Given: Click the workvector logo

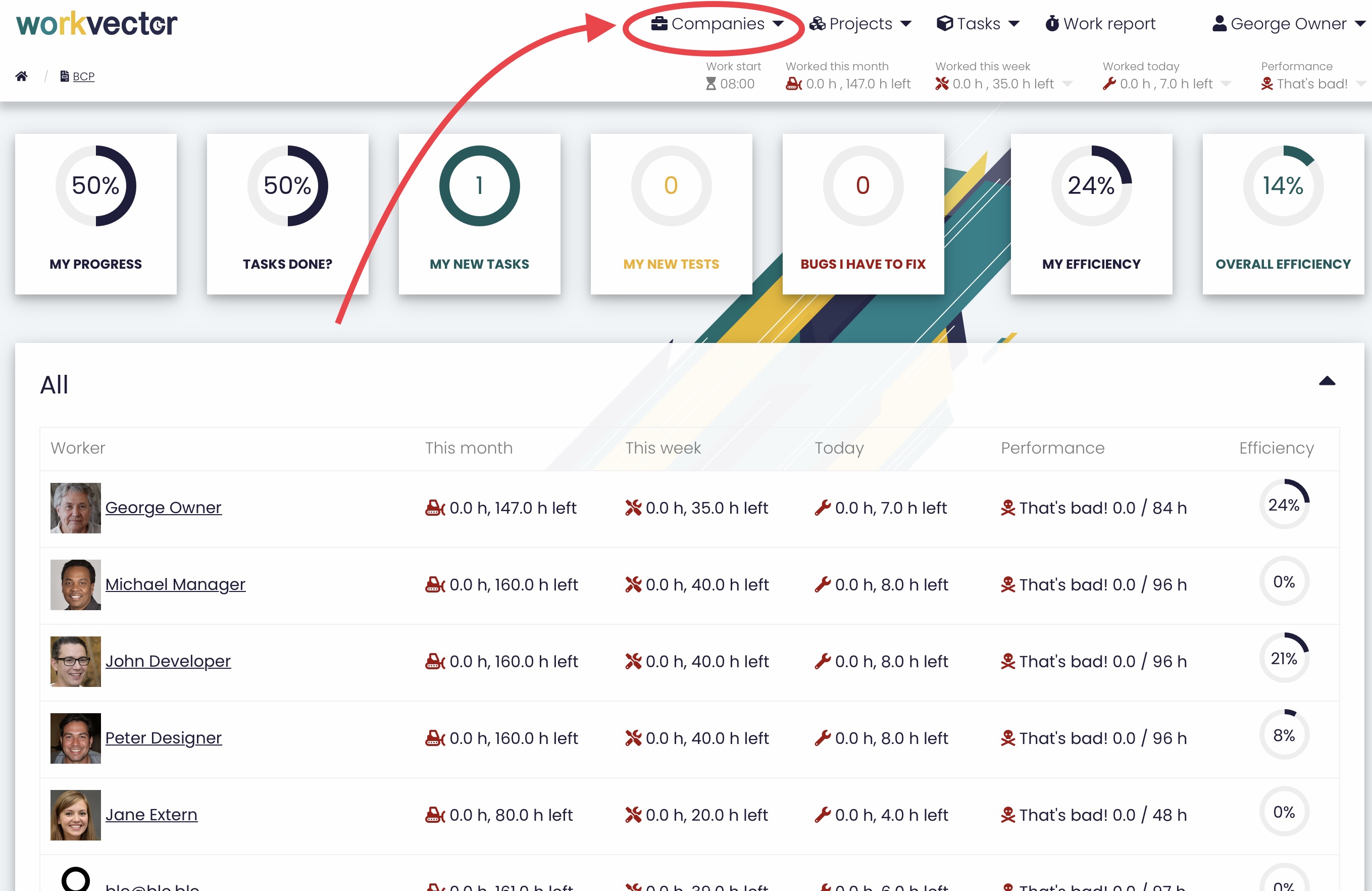Looking at the screenshot, I should click(96, 24).
